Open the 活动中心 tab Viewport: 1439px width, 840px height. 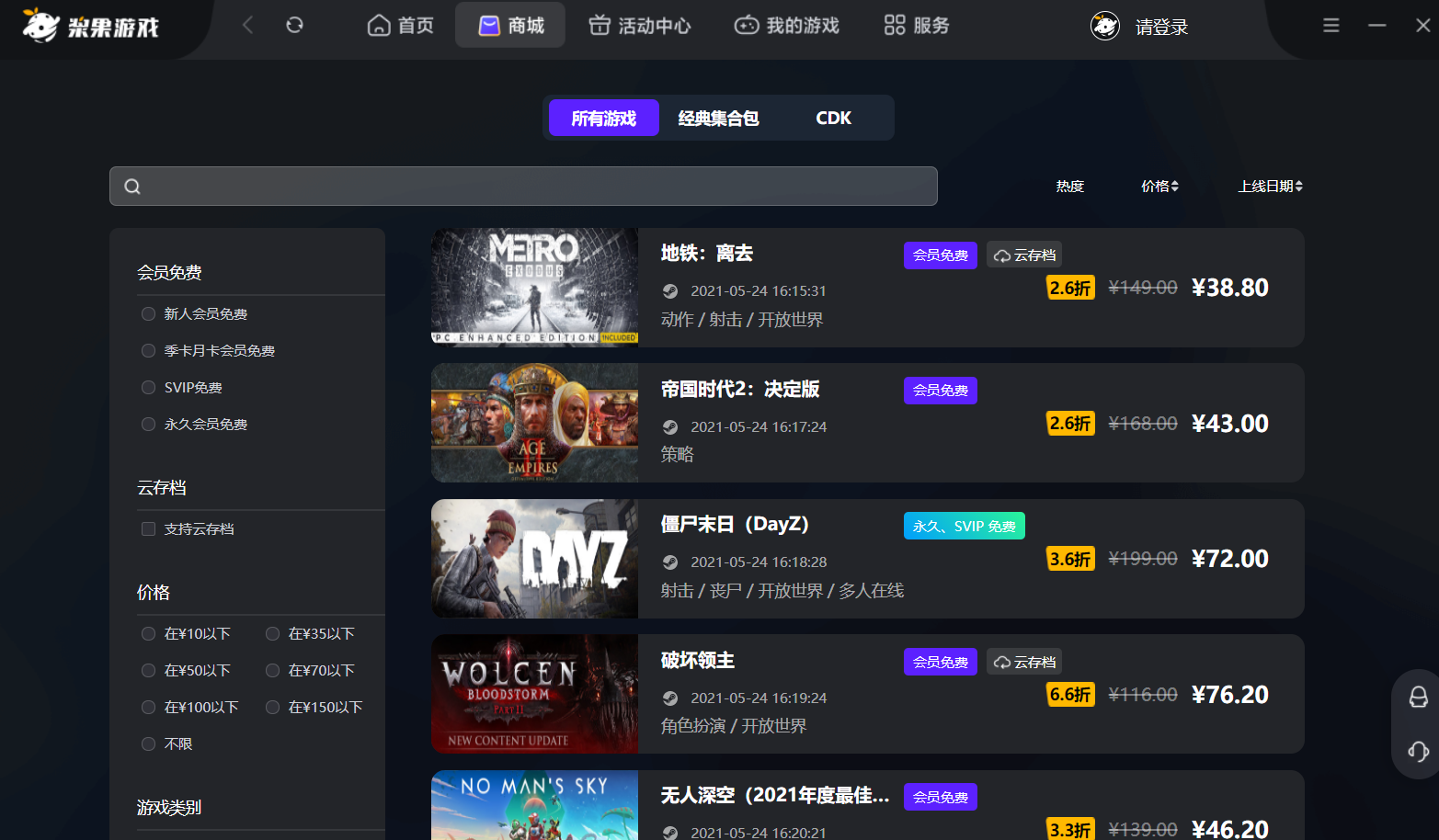point(640,25)
